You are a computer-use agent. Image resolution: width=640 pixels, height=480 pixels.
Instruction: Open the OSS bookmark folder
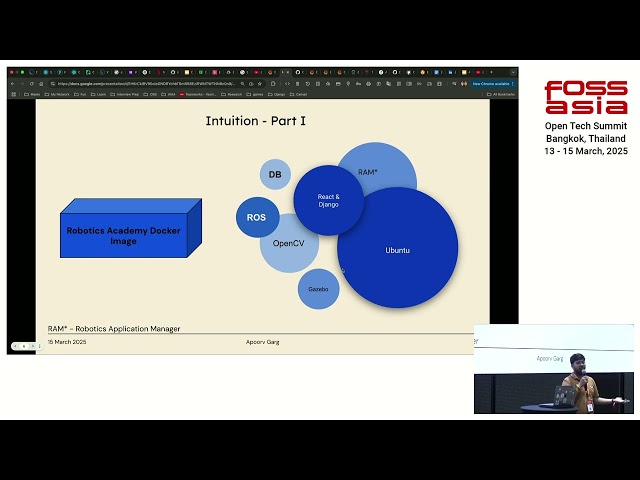(151, 94)
